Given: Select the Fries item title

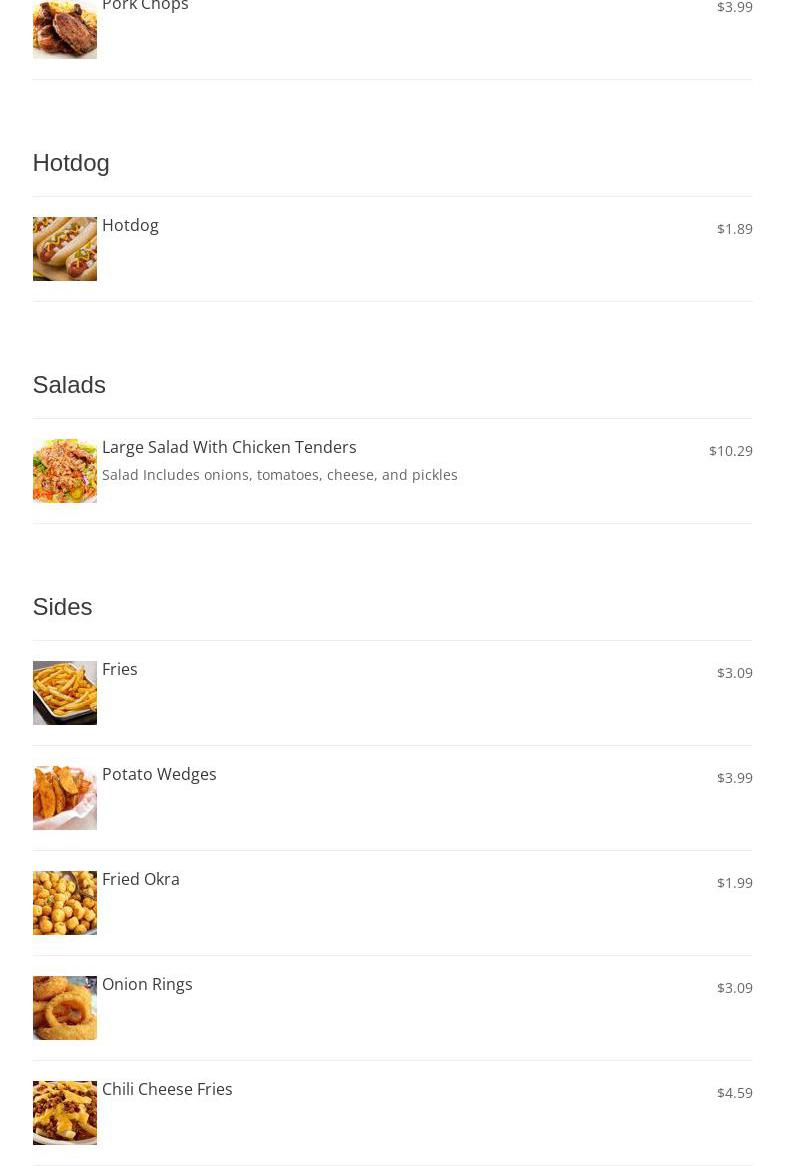Looking at the screenshot, I should (x=120, y=669).
